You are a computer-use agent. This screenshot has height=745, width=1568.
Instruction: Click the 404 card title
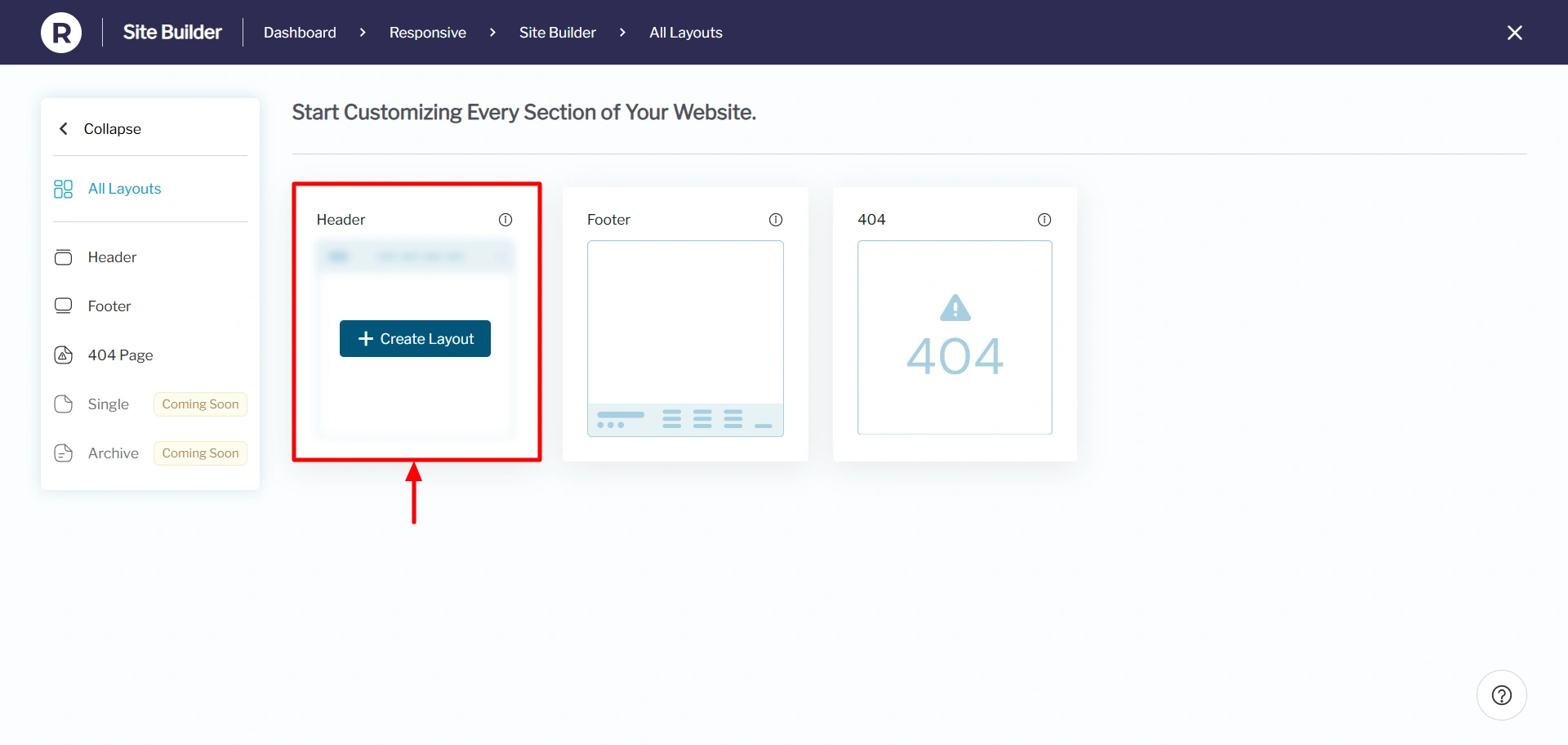click(x=871, y=220)
